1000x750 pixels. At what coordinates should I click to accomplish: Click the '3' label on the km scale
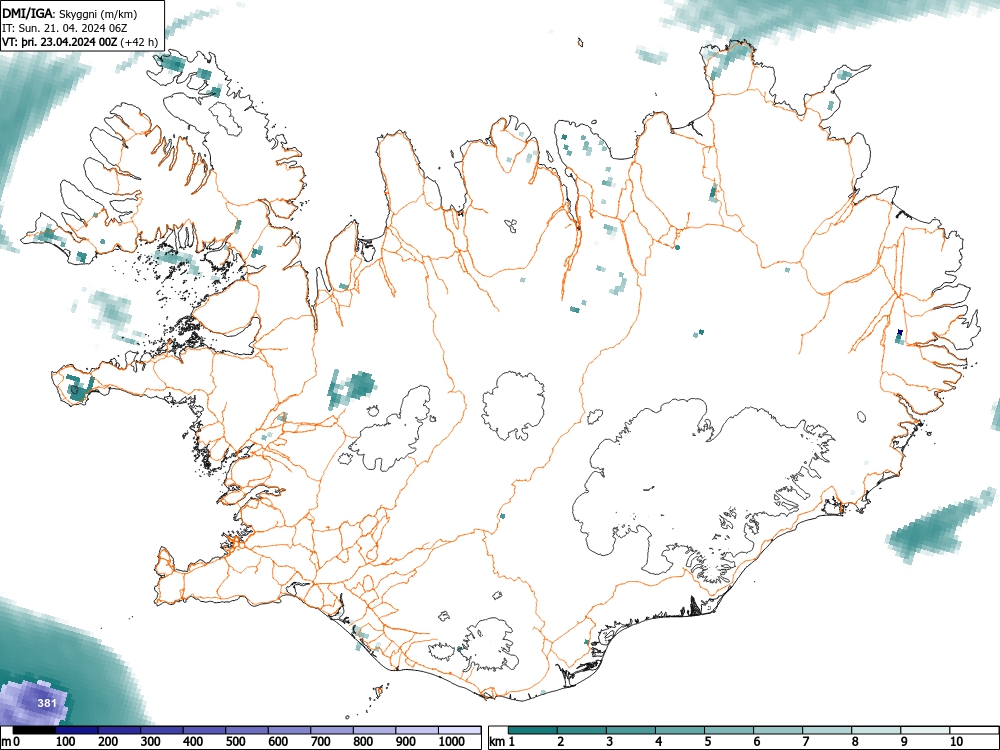point(609,741)
